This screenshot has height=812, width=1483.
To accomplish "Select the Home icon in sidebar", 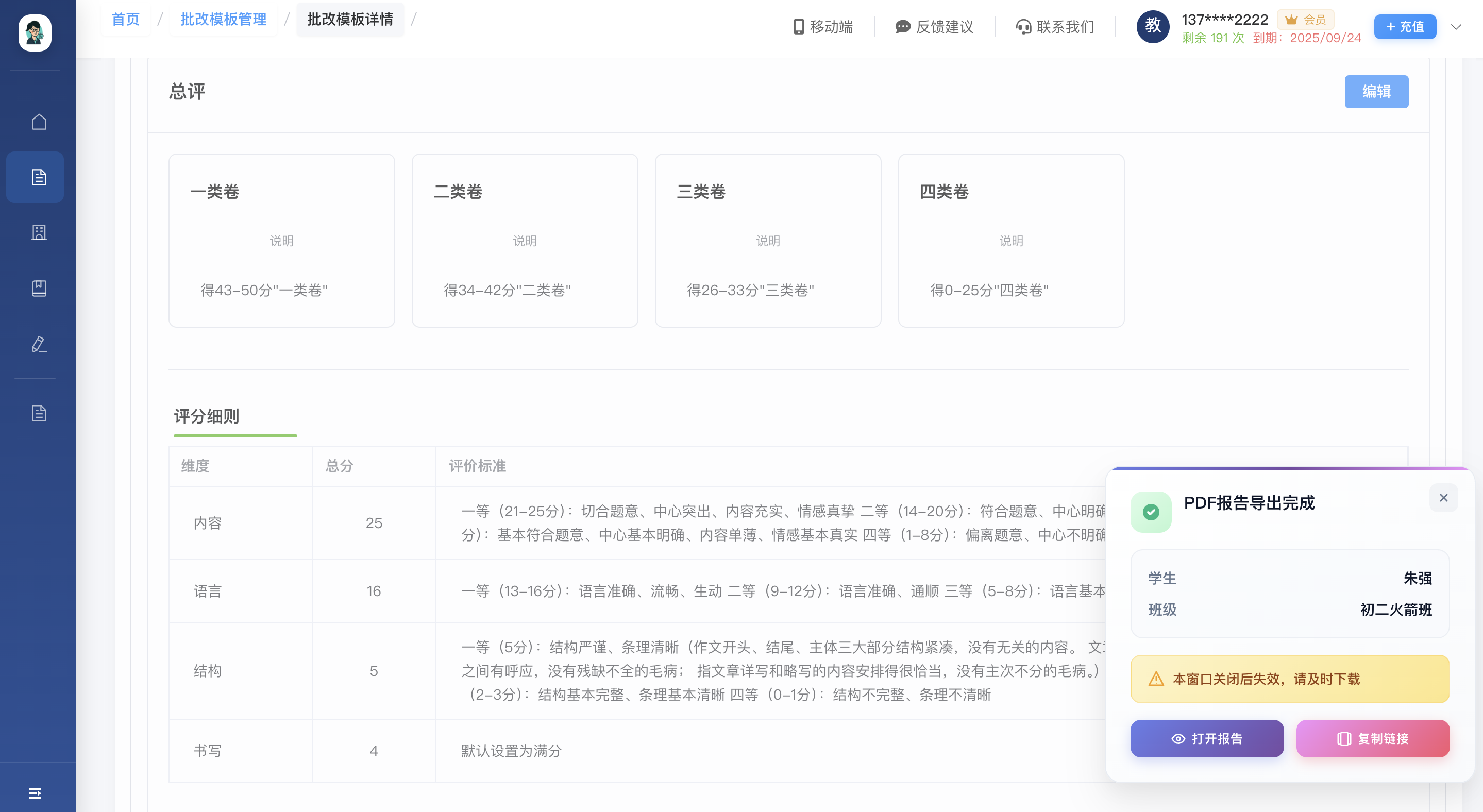I will 39,122.
